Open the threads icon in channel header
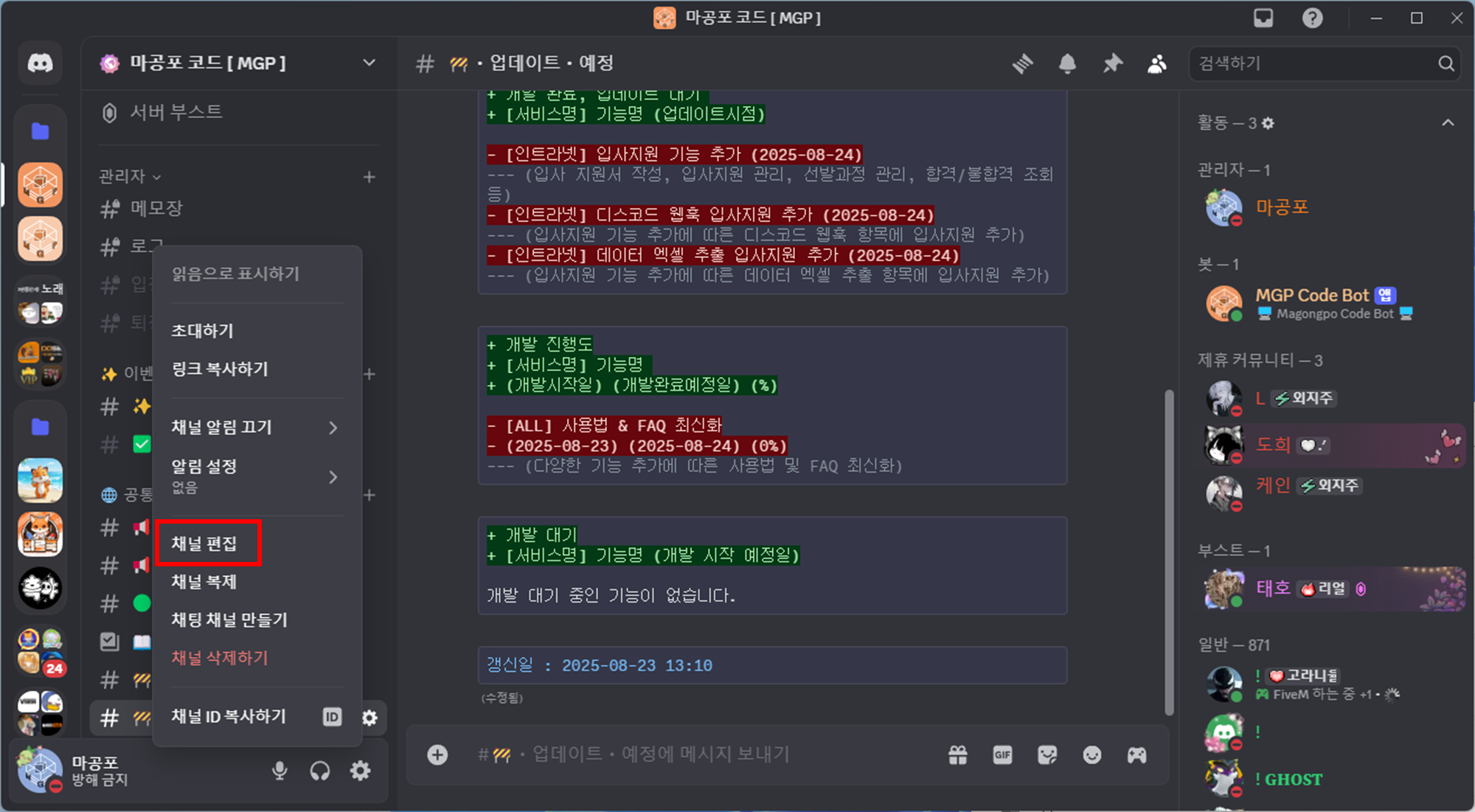Image resolution: width=1475 pixels, height=812 pixels. tap(1022, 64)
